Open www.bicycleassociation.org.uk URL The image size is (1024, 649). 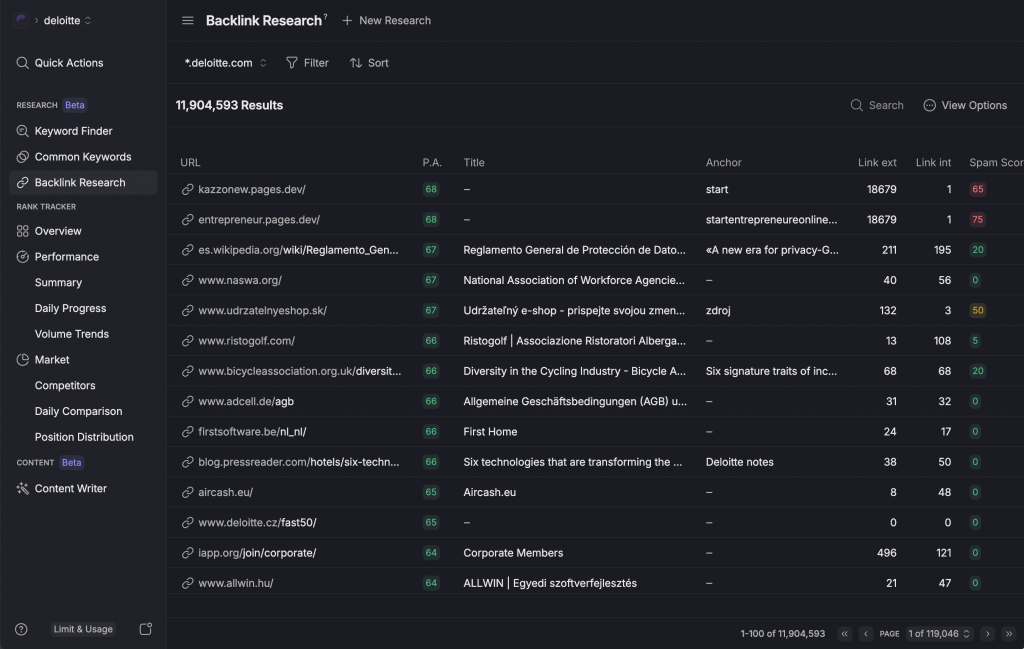tap(300, 372)
